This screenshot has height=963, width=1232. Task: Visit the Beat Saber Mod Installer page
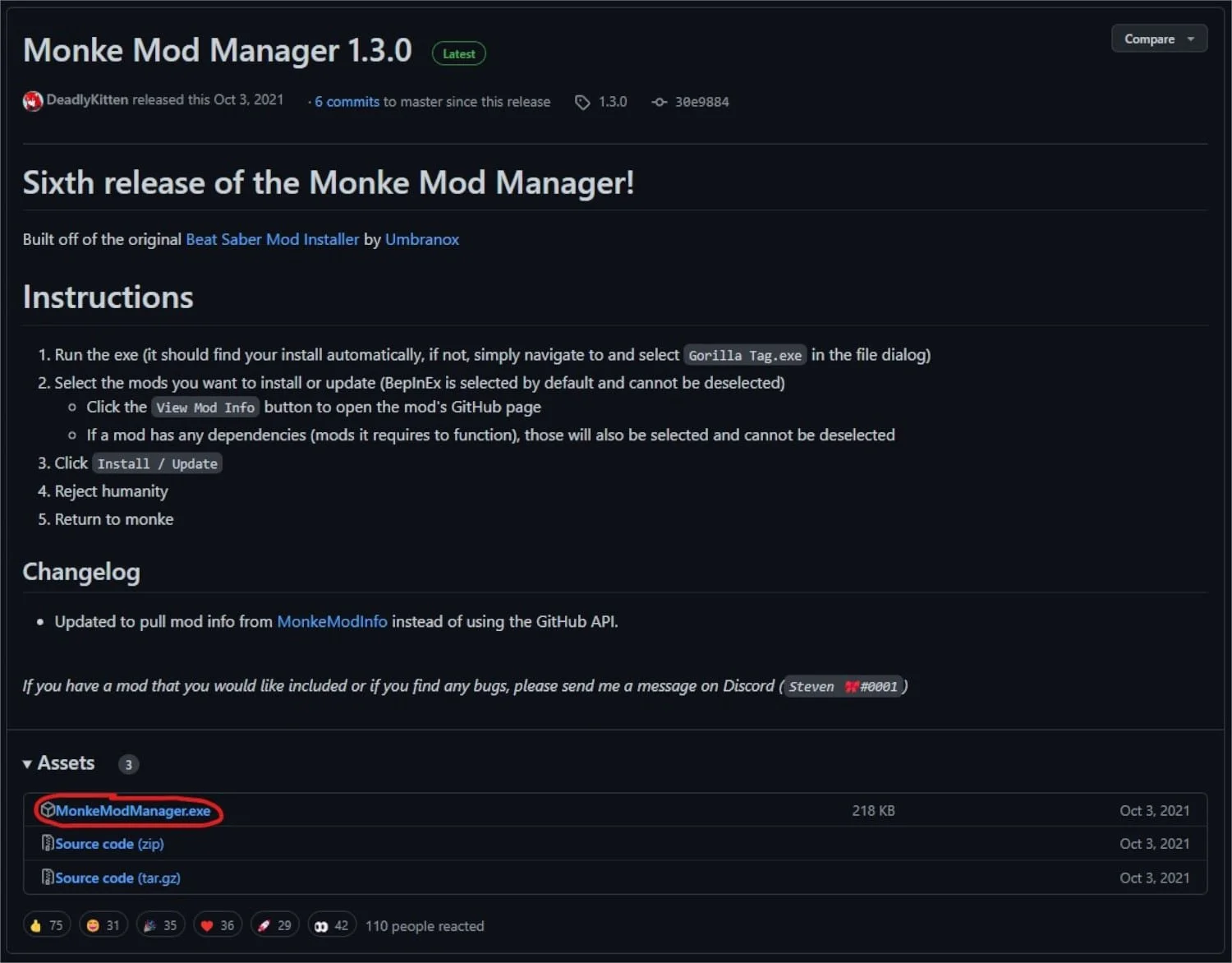[272, 238]
